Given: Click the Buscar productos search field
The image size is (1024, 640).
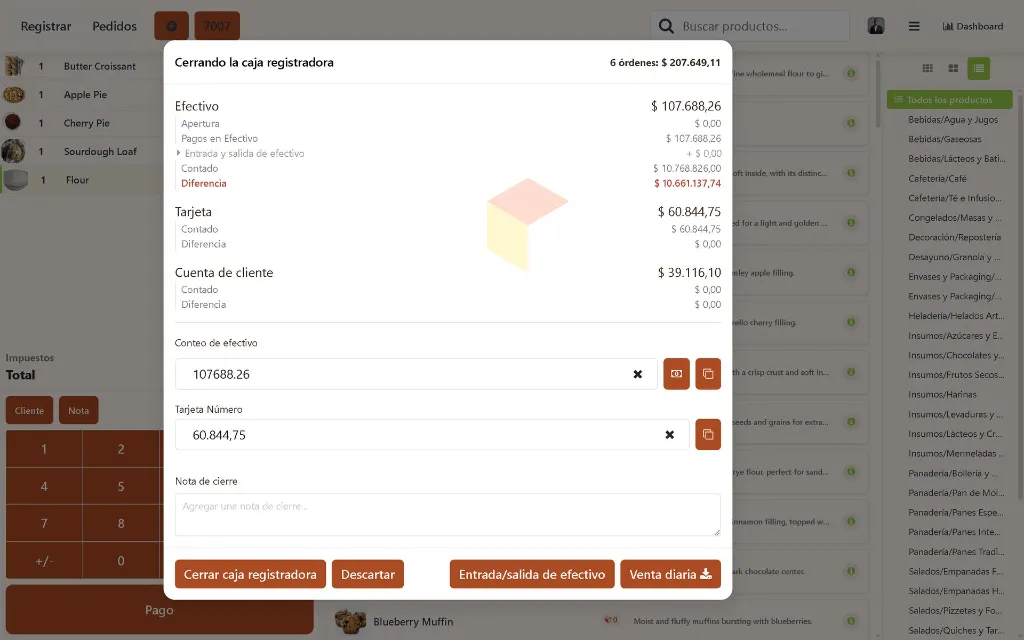Looking at the screenshot, I should (750, 26).
